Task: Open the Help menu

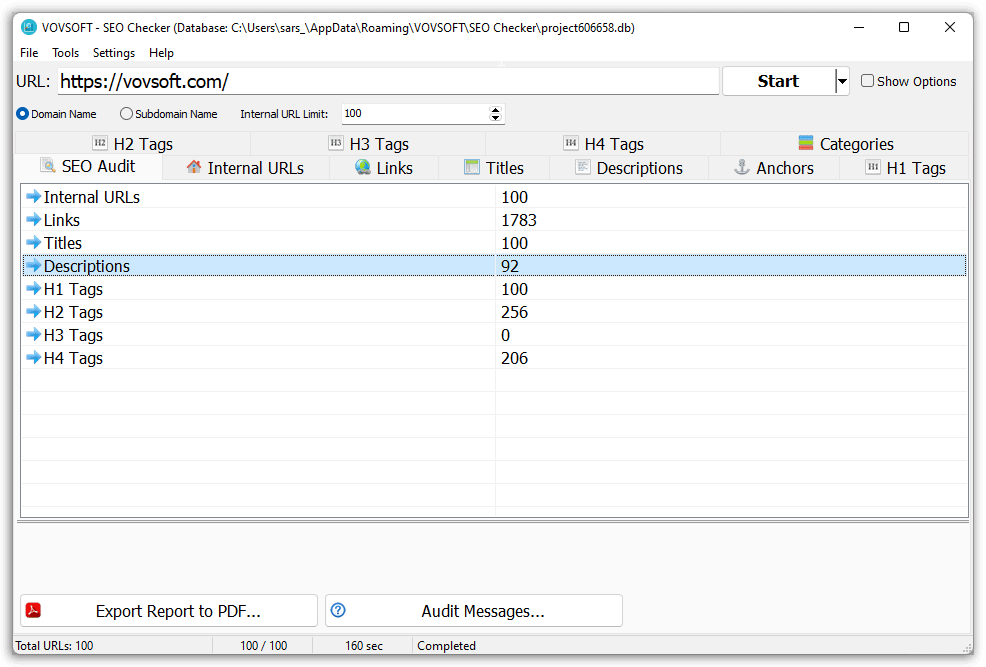Action: (x=161, y=53)
